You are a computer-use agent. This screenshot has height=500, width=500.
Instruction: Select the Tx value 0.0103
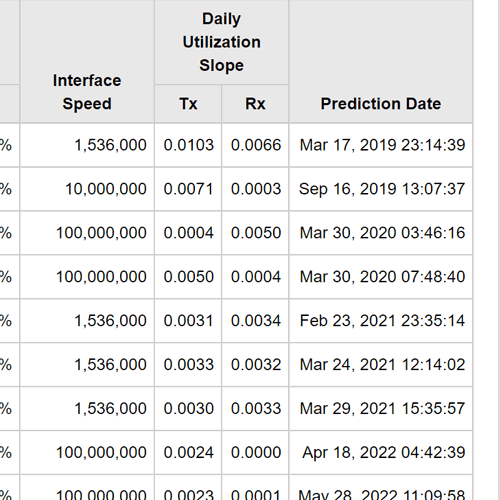188,145
